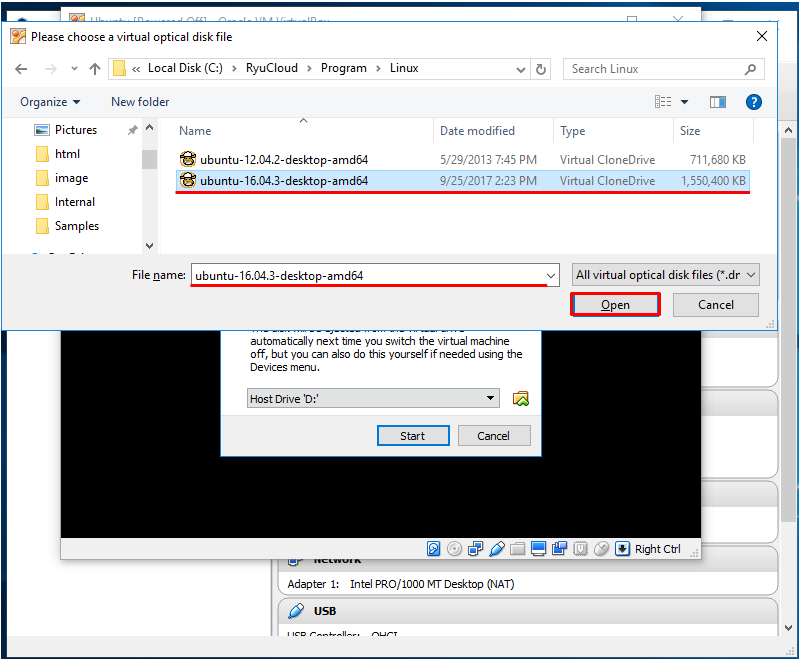Open the view options dropdown arrow
Image resolution: width=799 pixels, height=659 pixels.
[x=684, y=102]
